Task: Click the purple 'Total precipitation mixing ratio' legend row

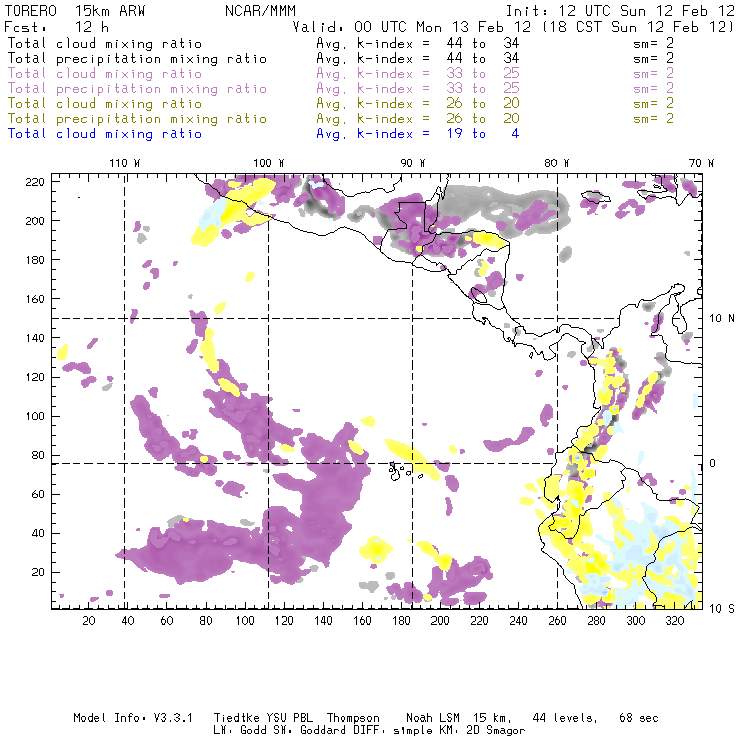Action: click(137, 89)
